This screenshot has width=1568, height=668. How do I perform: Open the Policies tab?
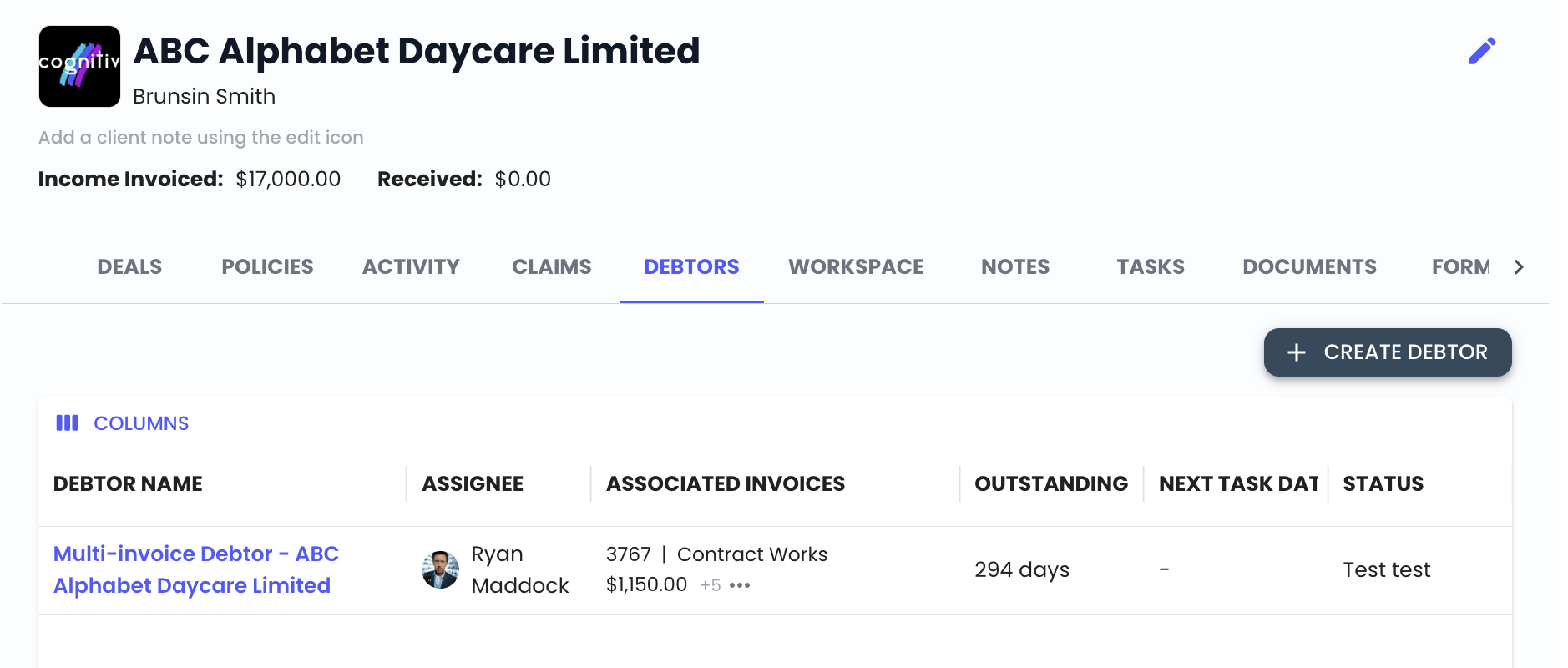(267, 266)
